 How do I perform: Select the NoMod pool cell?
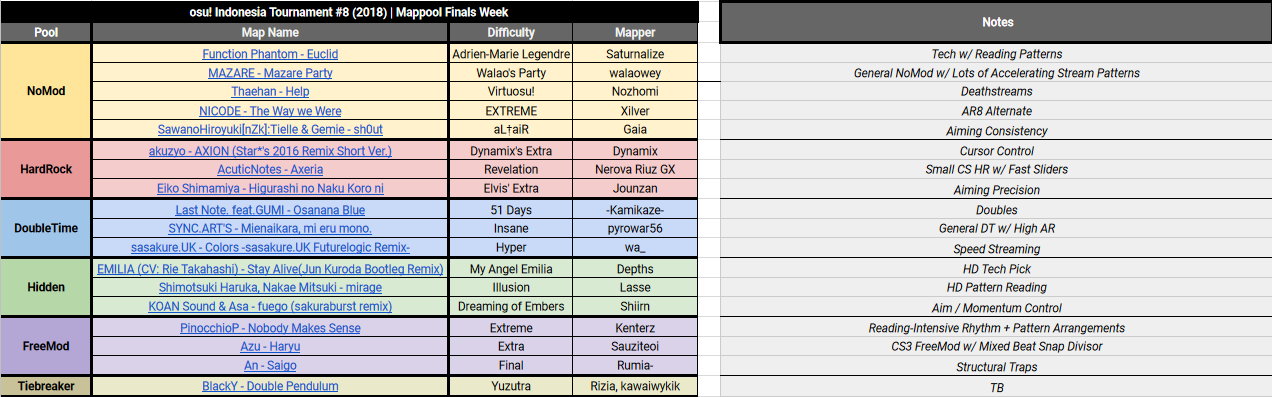46,91
